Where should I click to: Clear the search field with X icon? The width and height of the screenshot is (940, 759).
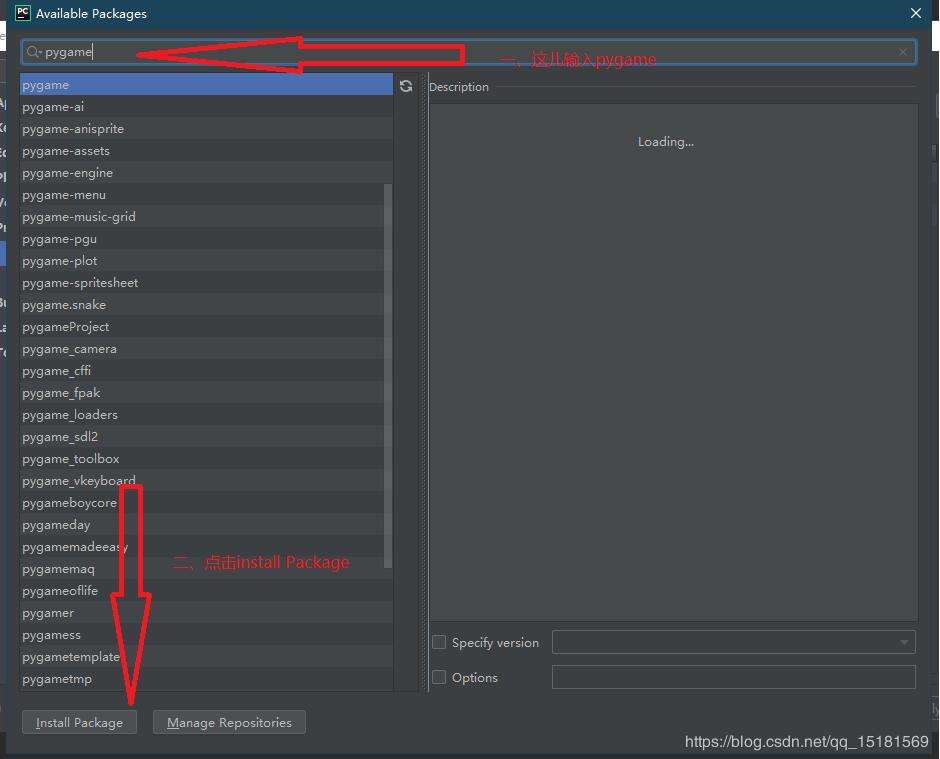(x=903, y=52)
